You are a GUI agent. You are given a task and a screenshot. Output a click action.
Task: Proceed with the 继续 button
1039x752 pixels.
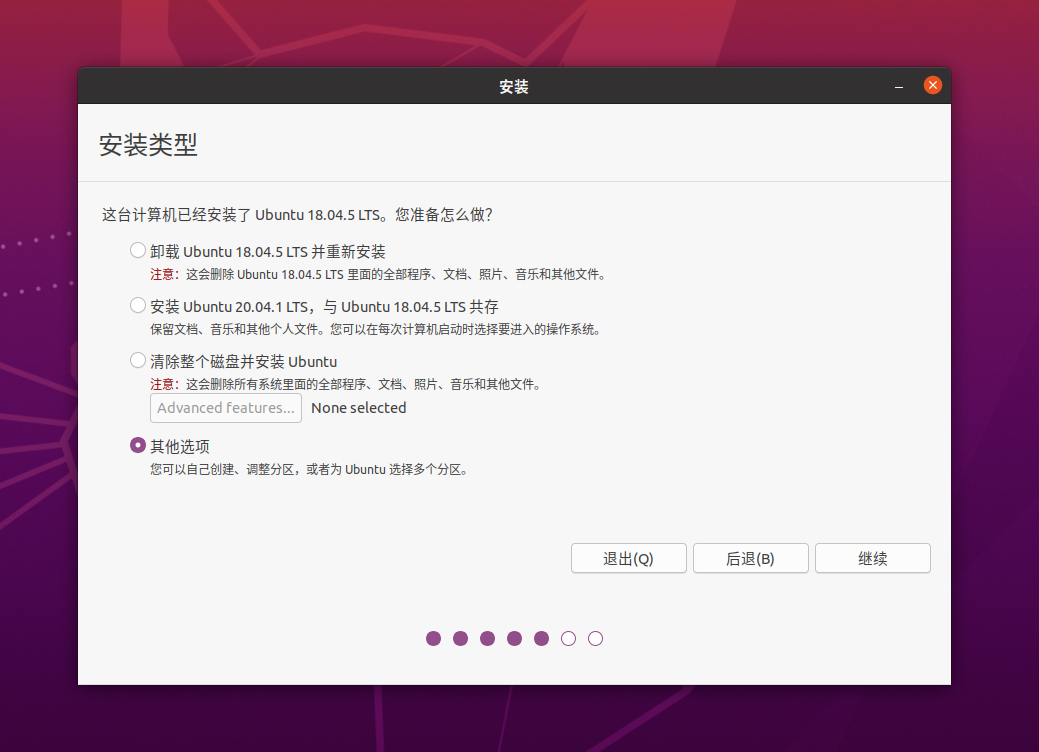point(873,559)
